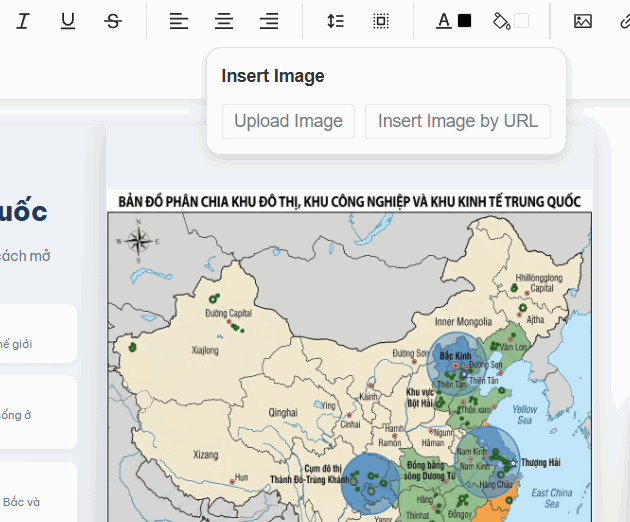Center align the text
Image resolution: width=630 pixels, height=522 pixels.
tap(224, 21)
